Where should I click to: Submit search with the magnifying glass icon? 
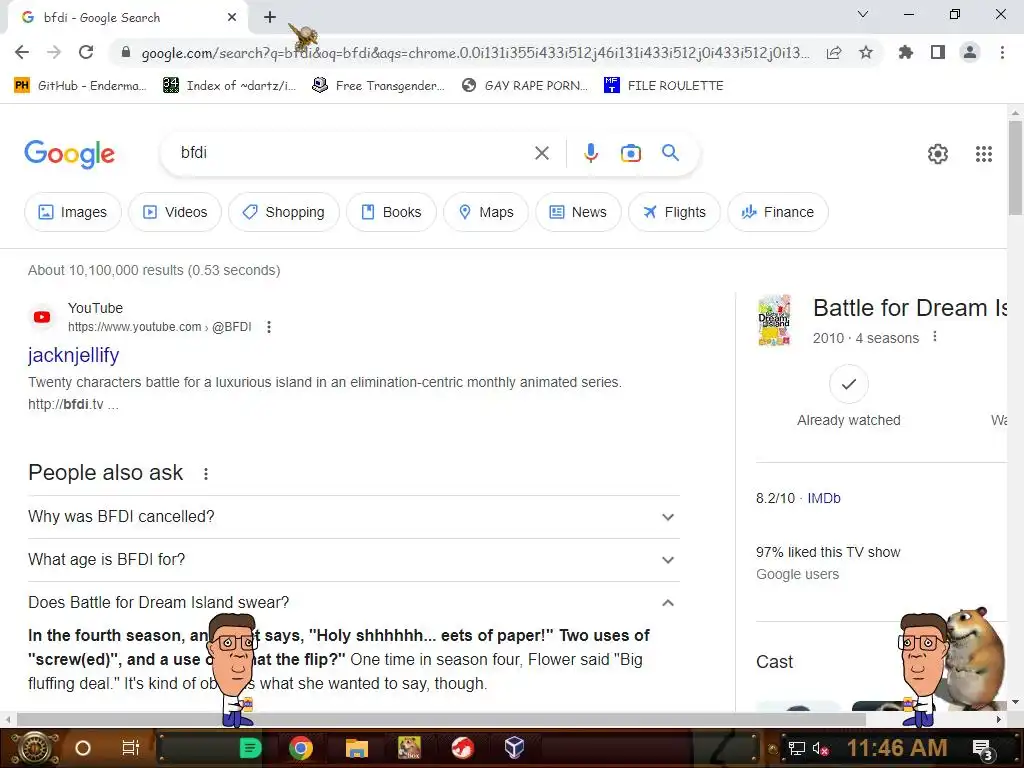click(x=671, y=153)
